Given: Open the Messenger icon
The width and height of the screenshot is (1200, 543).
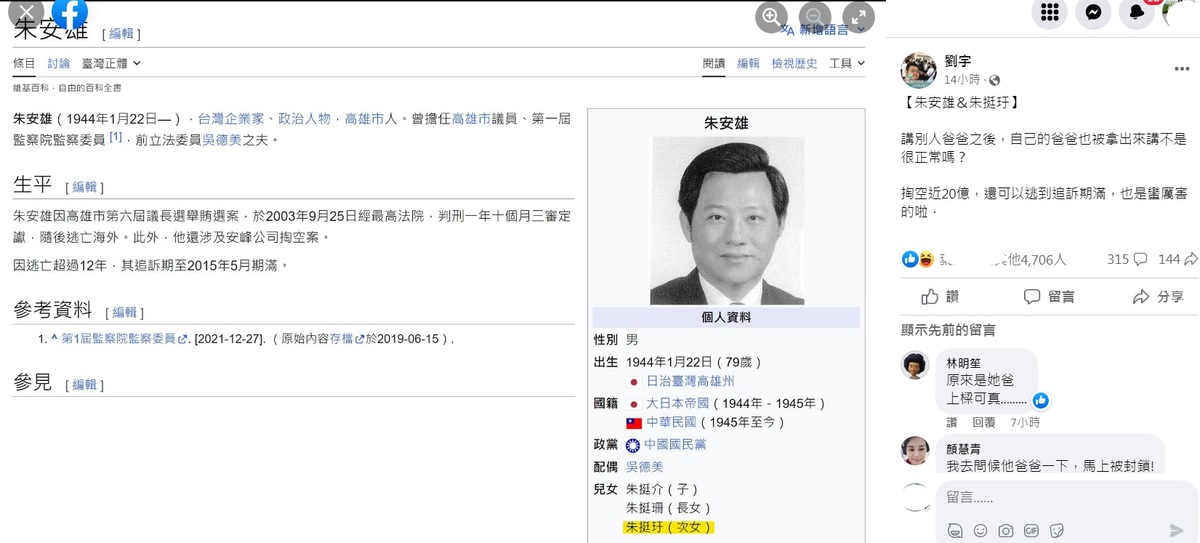Looking at the screenshot, I should coord(1093,13).
